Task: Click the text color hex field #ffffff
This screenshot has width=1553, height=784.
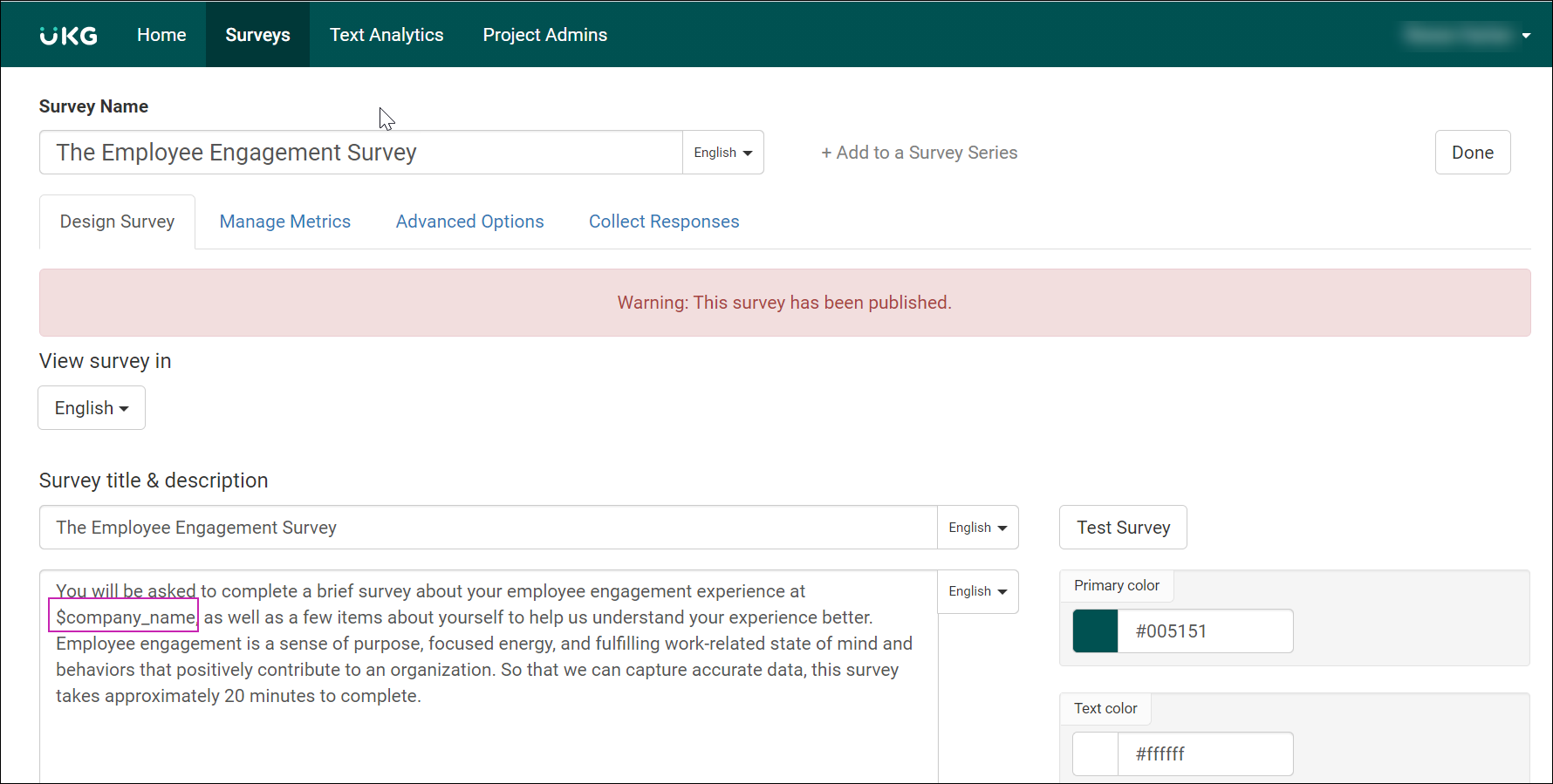Action: [1206, 754]
